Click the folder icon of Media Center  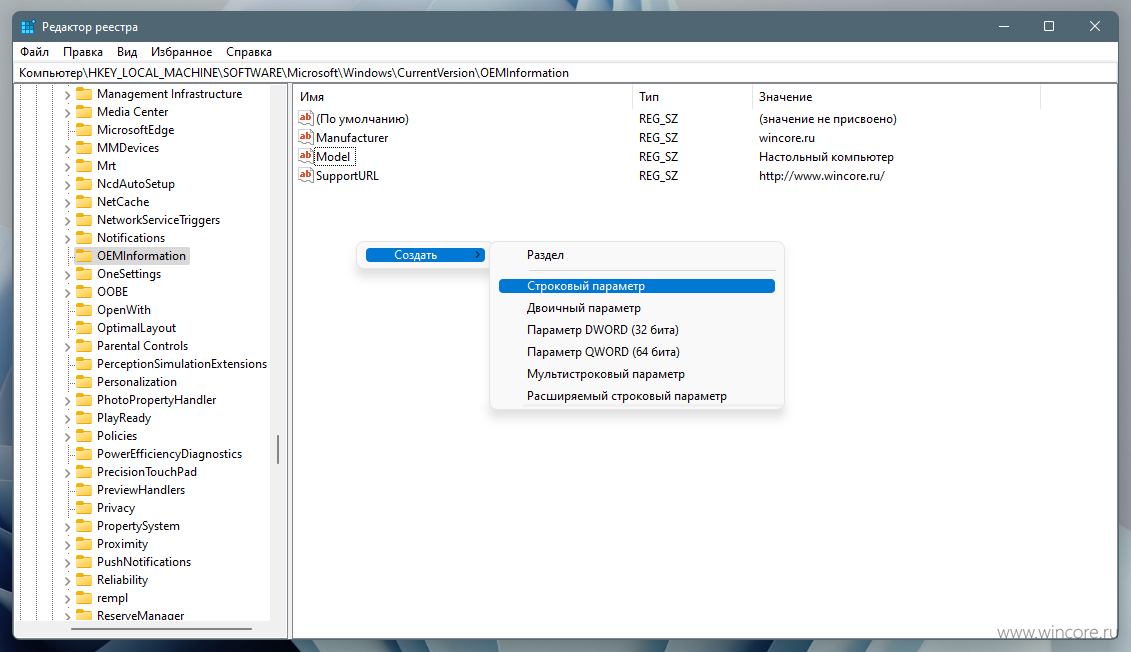[84, 112]
